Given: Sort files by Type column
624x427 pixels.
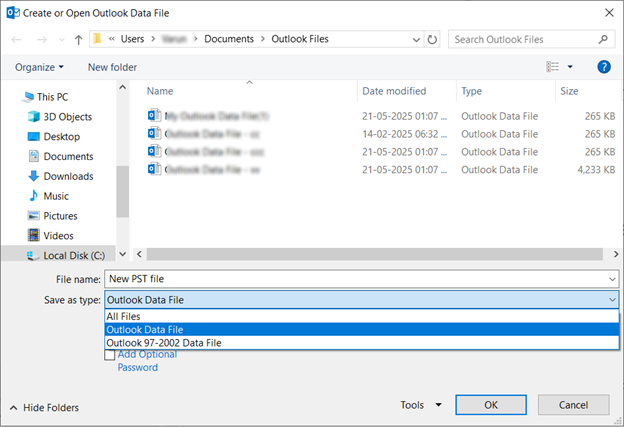Looking at the screenshot, I should click(472, 91).
